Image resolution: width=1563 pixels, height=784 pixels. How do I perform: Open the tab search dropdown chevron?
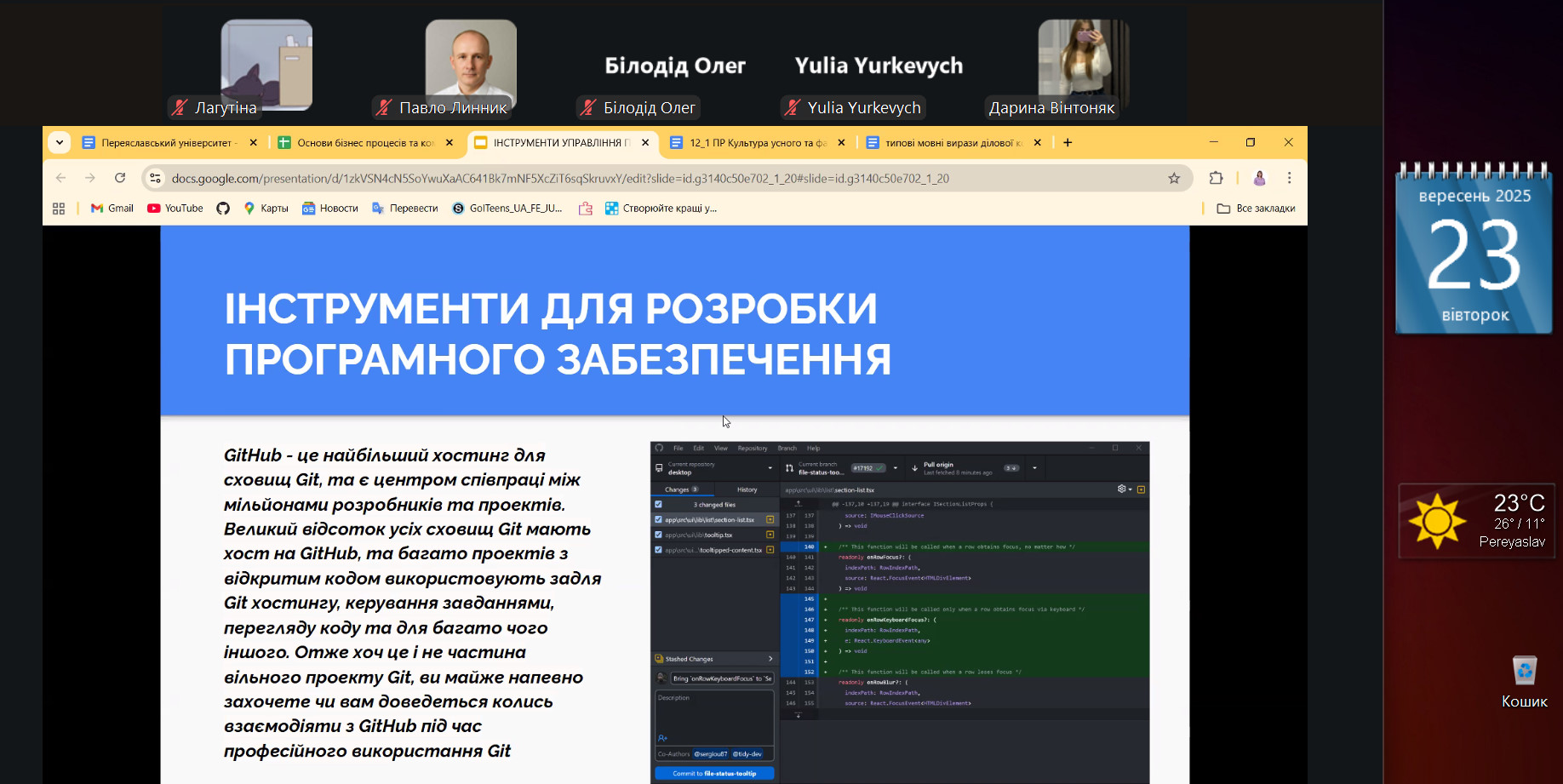pyautogui.click(x=60, y=142)
